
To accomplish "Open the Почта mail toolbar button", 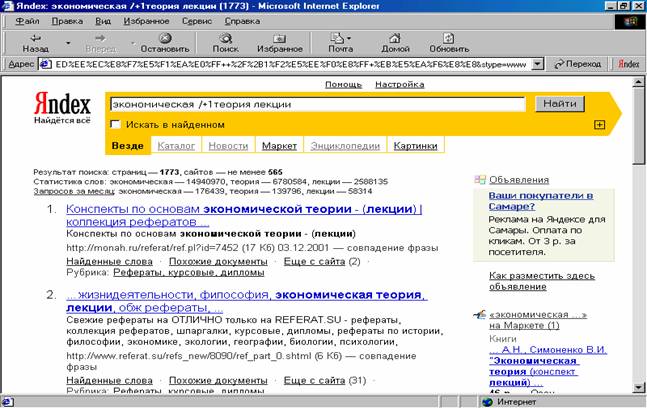I will [340, 43].
